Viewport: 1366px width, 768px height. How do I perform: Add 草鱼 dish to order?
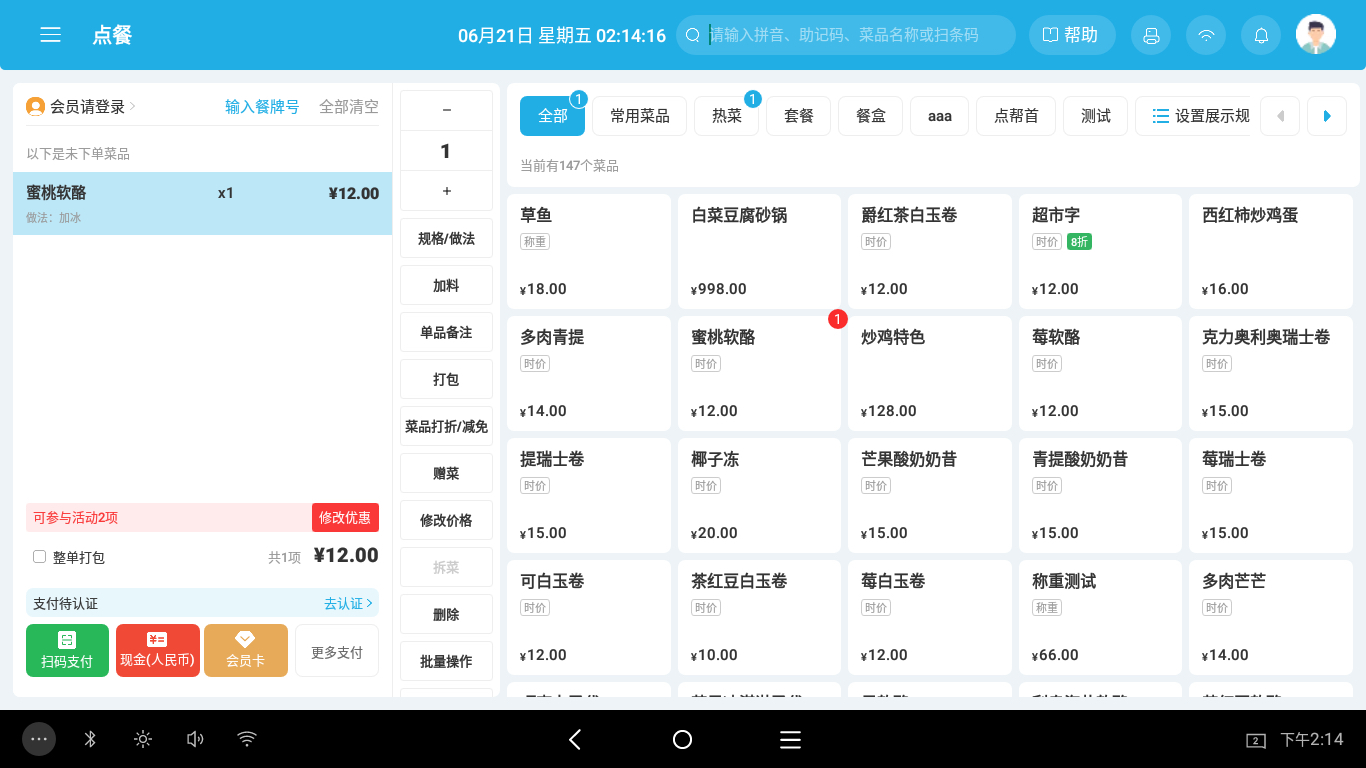[589, 251]
